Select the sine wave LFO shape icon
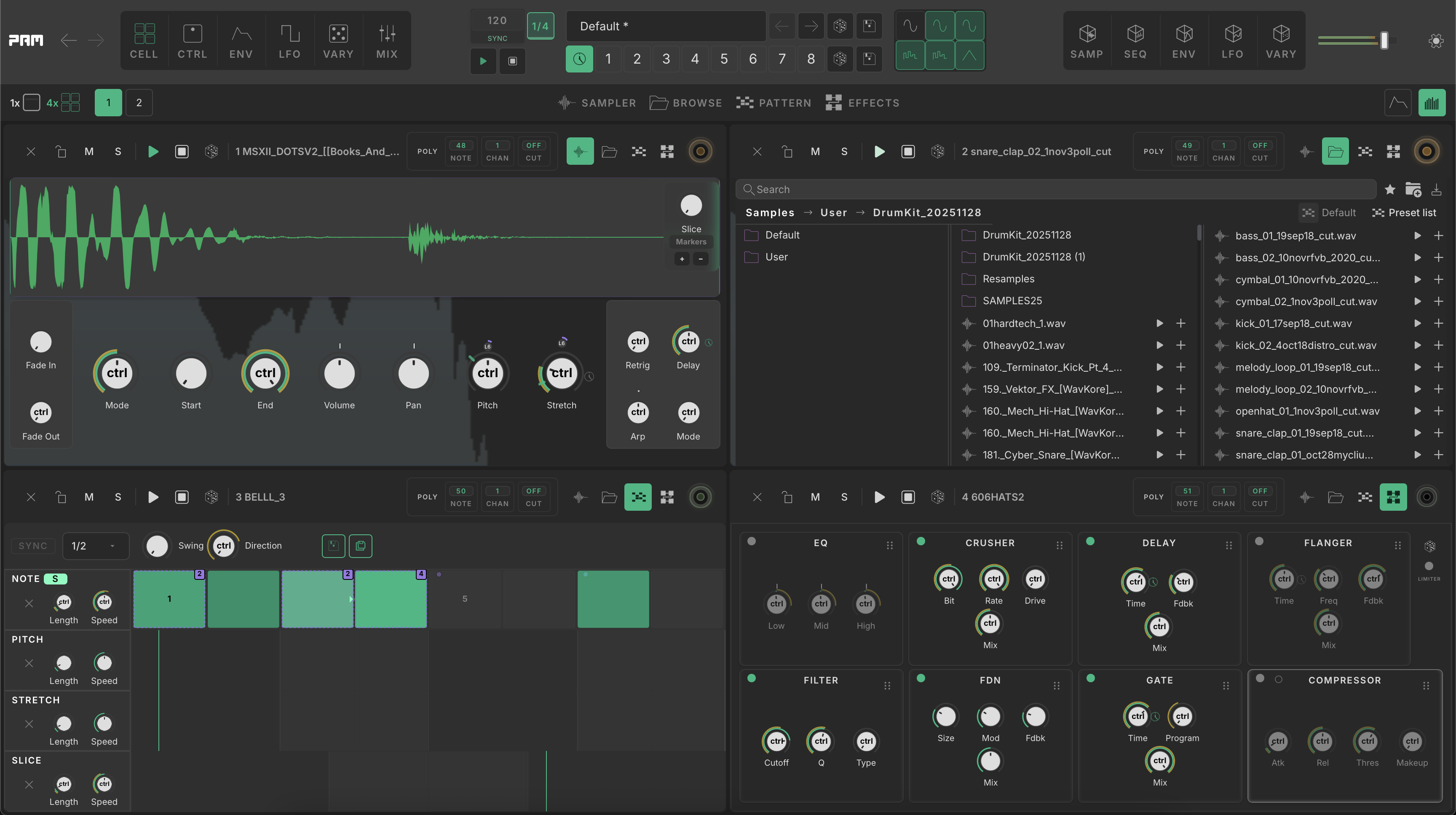The height and width of the screenshot is (815, 1456). coord(910,26)
